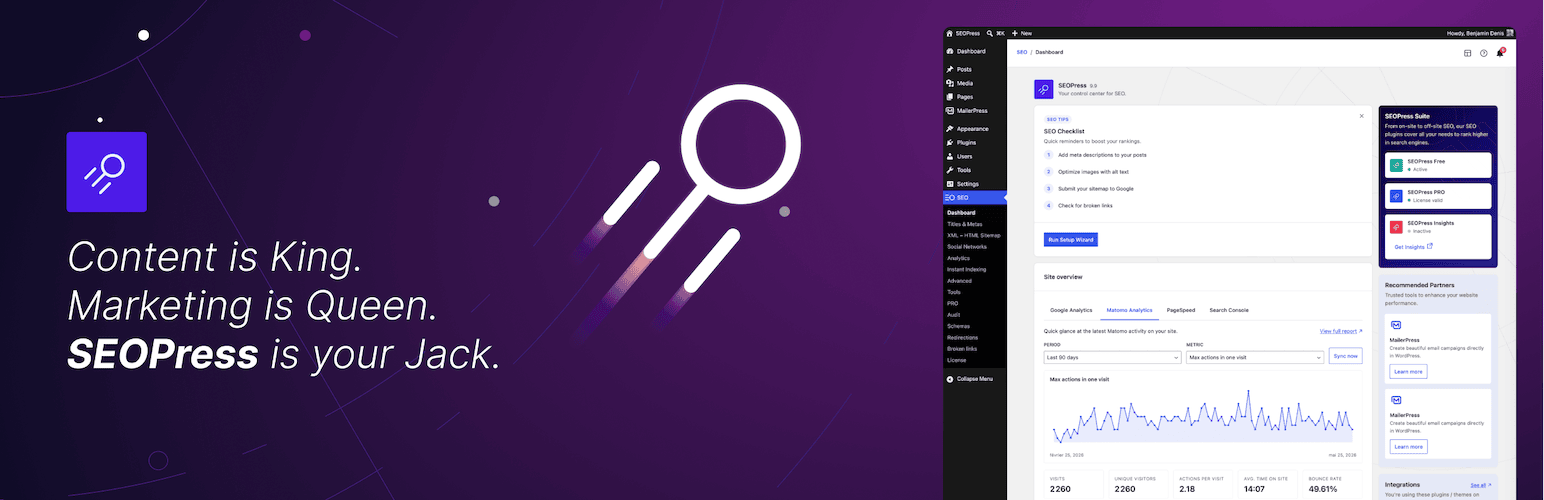The width and height of the screenshot is (1544, 500).
Task: Follow the Get Insights link
Action: [x=1413, y=246]
